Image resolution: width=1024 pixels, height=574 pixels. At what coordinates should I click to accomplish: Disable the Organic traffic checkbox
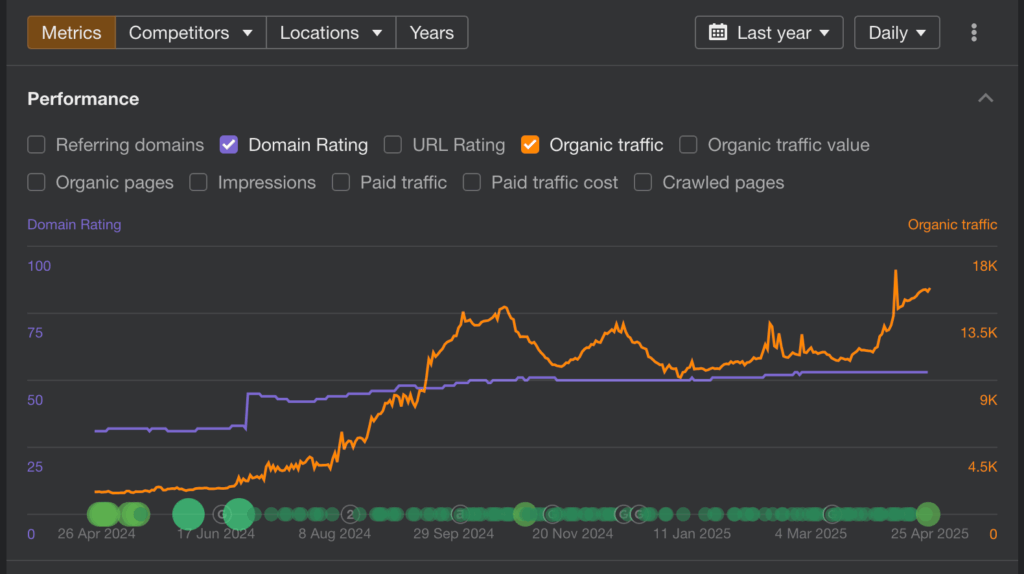click(530, 145)
